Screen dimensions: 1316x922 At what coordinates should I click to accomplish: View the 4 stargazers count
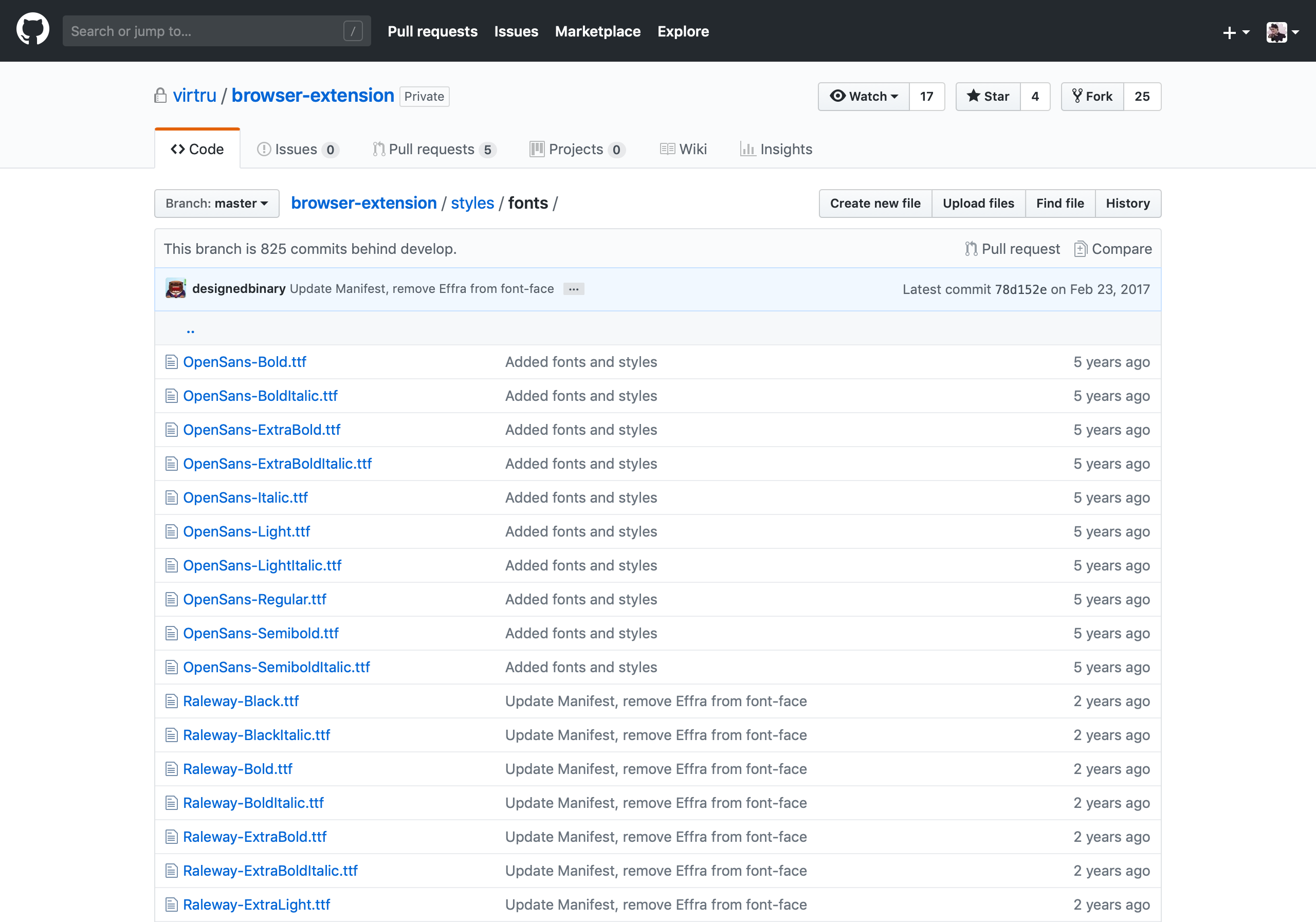click(x=1035, y=96)
